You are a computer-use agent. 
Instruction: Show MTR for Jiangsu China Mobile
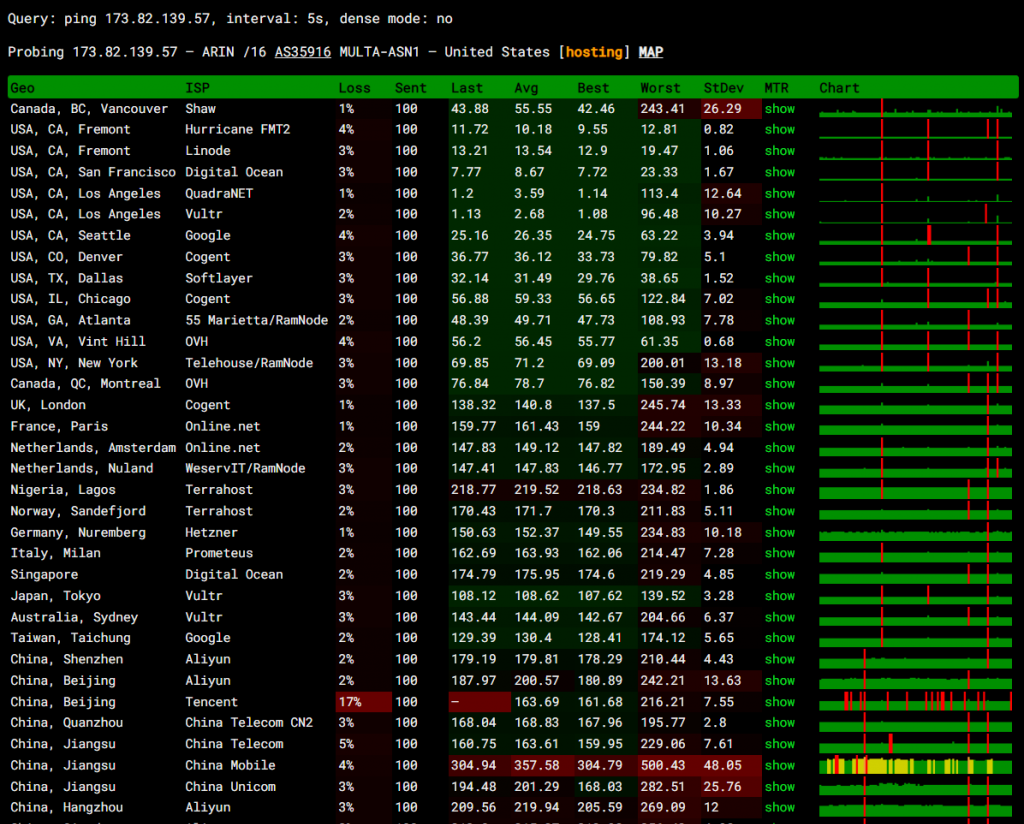[x=780, y=765]
